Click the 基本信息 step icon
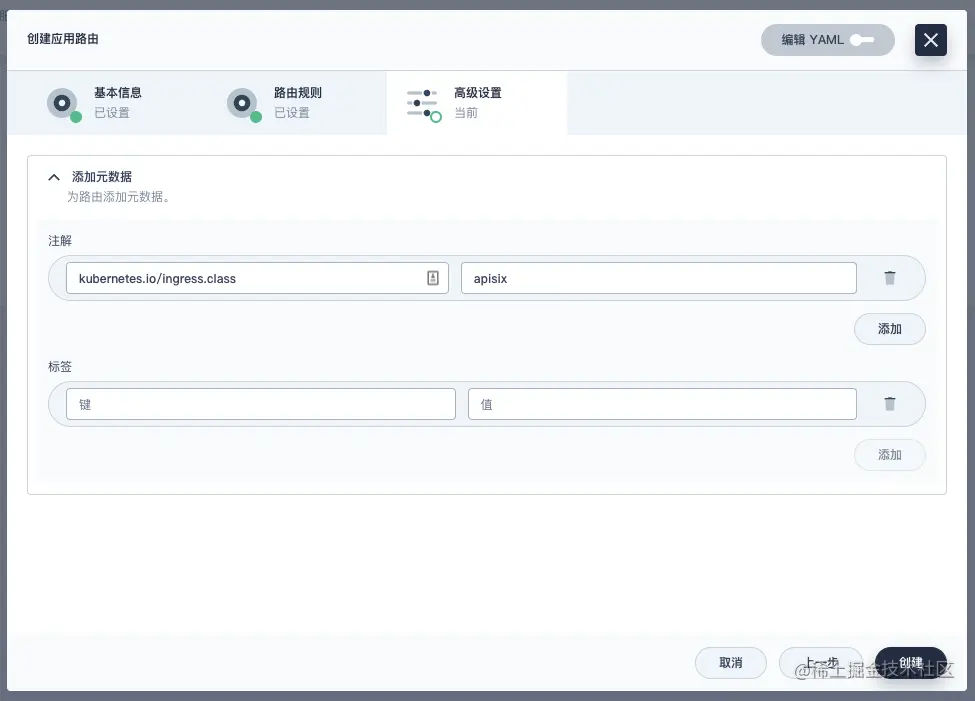The width and height of the screenshot is (975, 701). (63, 104)
